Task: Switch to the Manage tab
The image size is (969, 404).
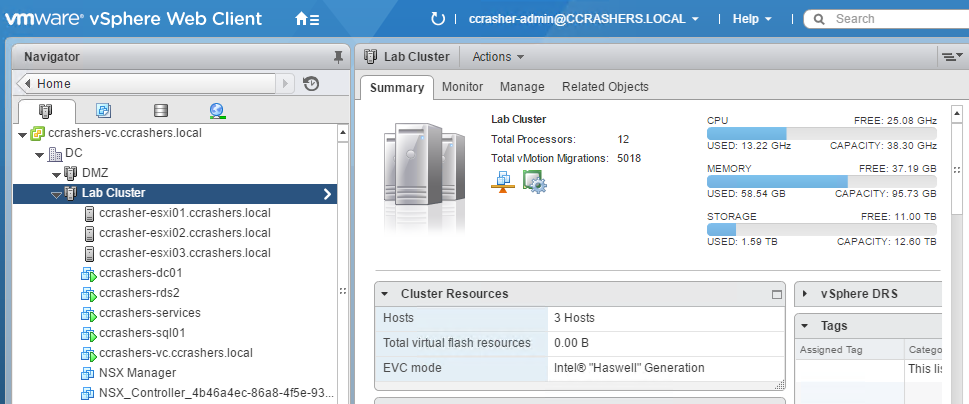Action: tap(522, 87)
